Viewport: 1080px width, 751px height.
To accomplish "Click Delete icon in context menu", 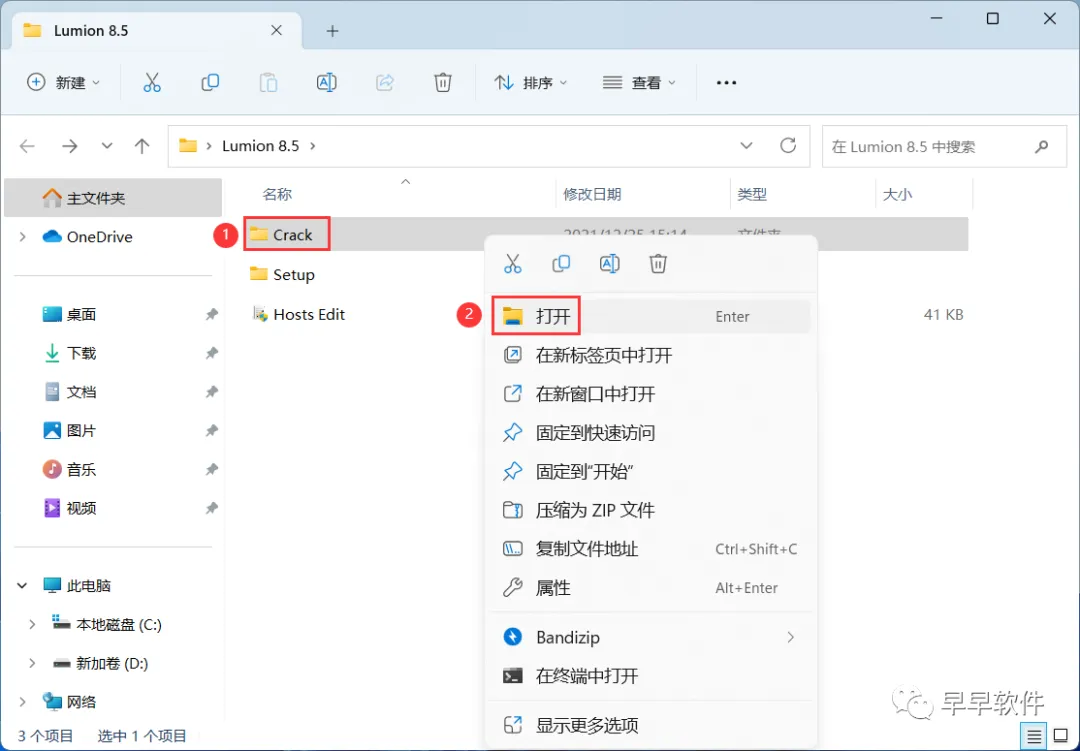I will pos(658,264).
